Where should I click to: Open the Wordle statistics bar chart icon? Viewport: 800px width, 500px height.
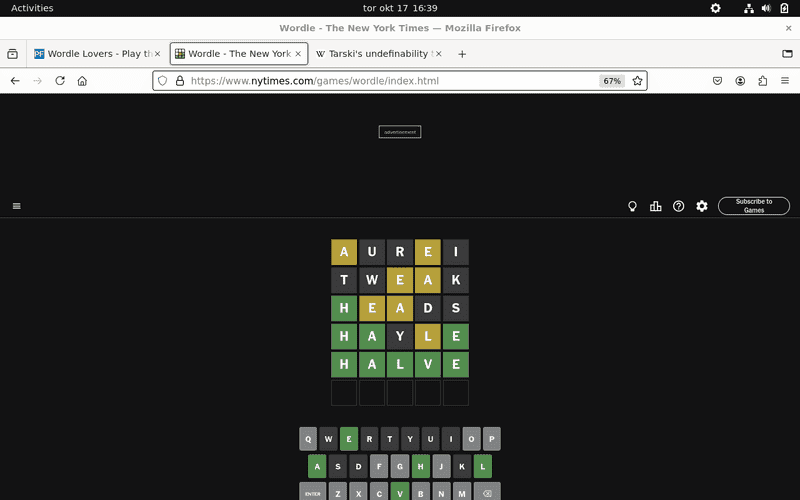656,206
